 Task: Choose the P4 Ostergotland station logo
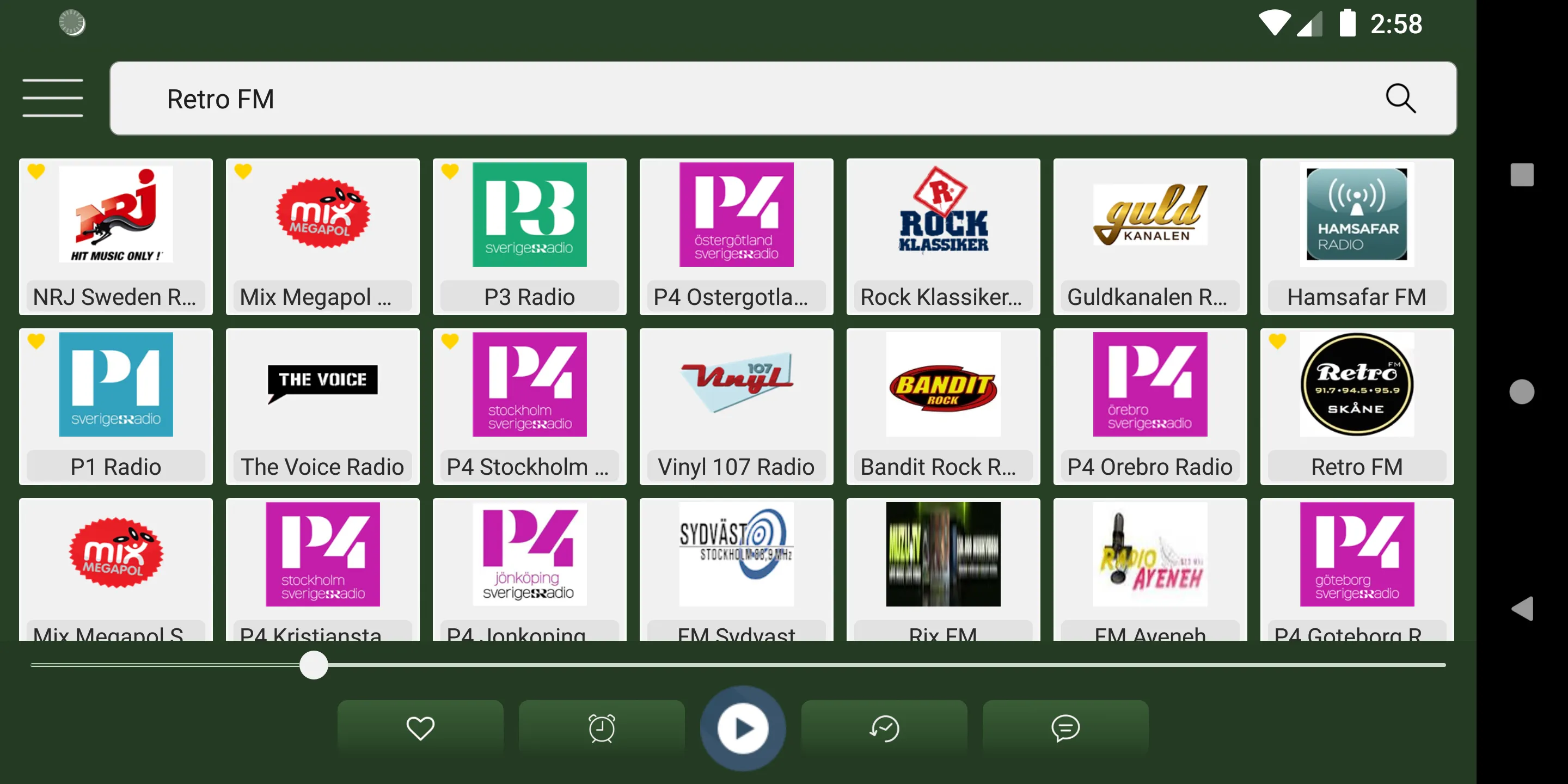737,215
